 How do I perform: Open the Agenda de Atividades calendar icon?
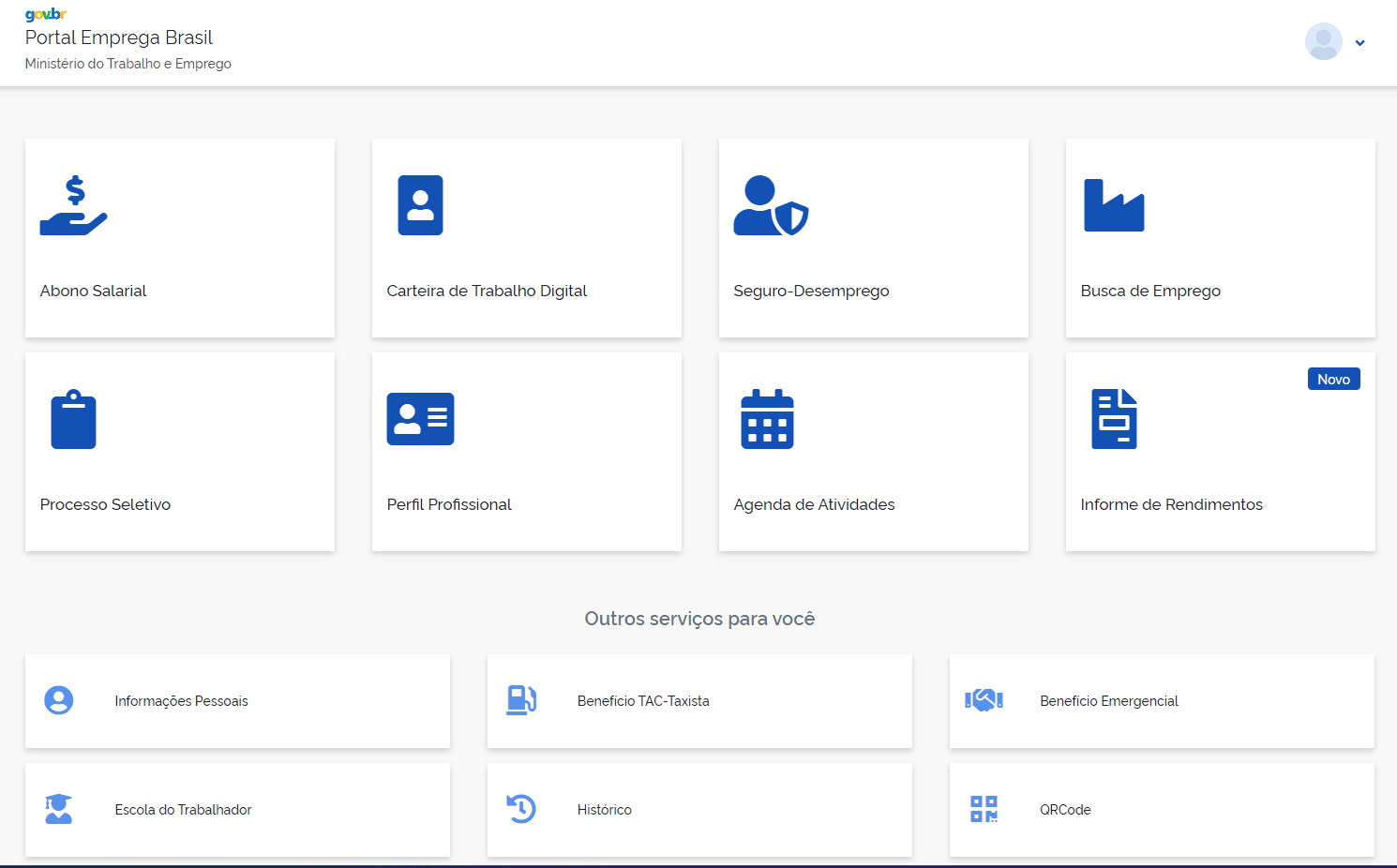[x=767, y=419]
